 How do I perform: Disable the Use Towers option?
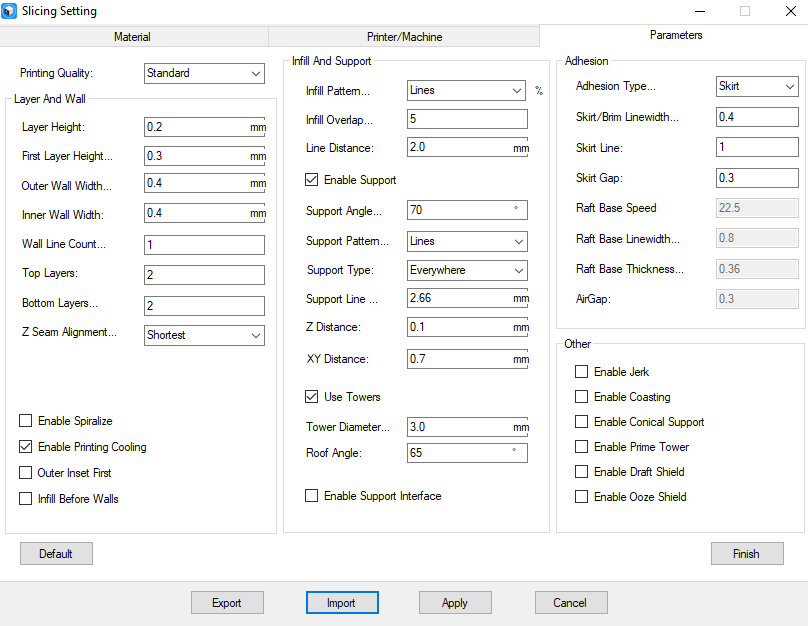pos(312,397)
